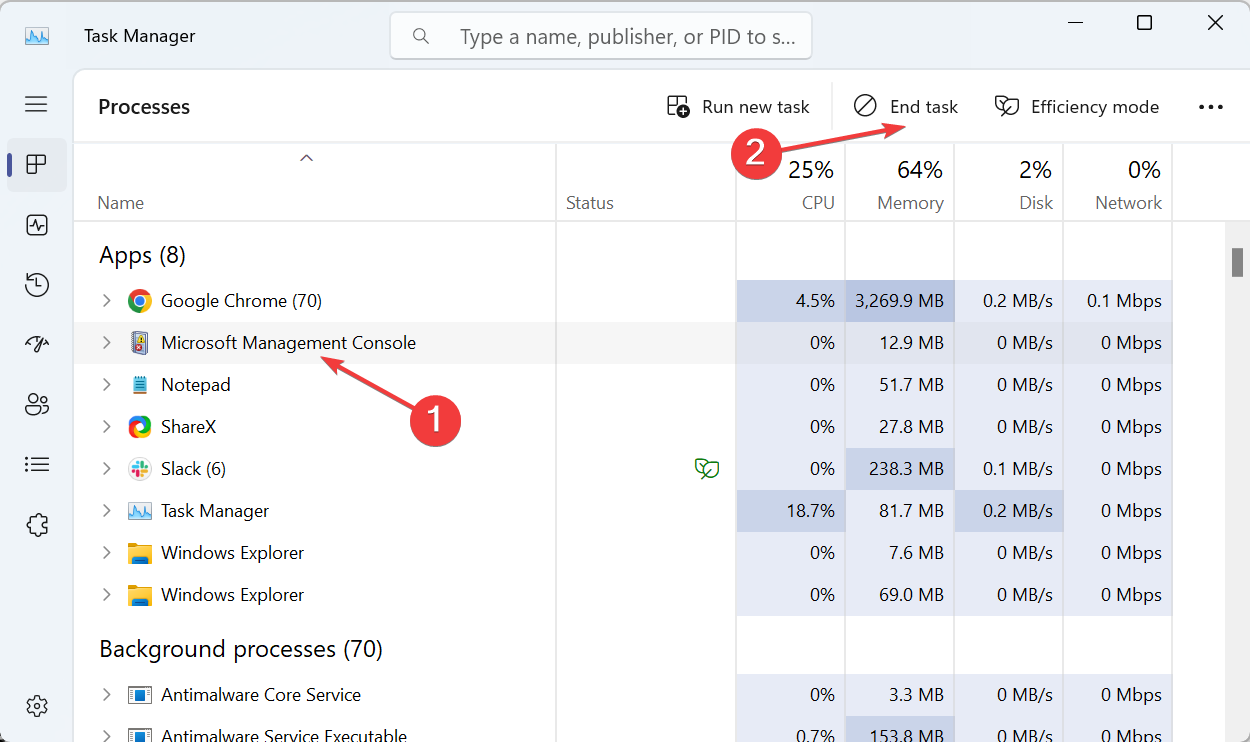Image resolution: width=1250 pixels, height=742 pixels.
Task: Open the Users sidebar icon
Action: point(37,404)
